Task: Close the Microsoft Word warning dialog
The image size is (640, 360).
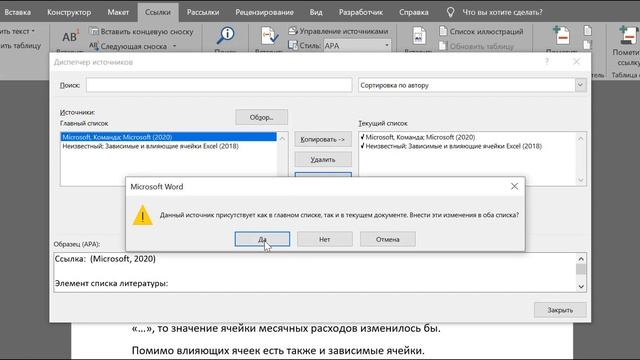Action: click(514, 186)
